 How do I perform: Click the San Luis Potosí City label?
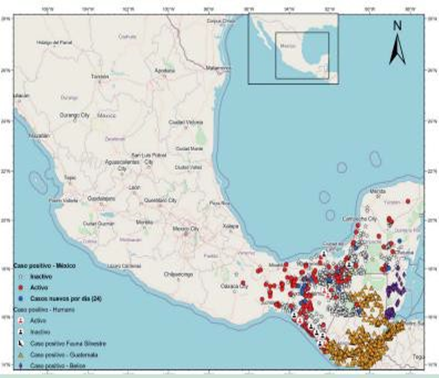pos(149,158)
